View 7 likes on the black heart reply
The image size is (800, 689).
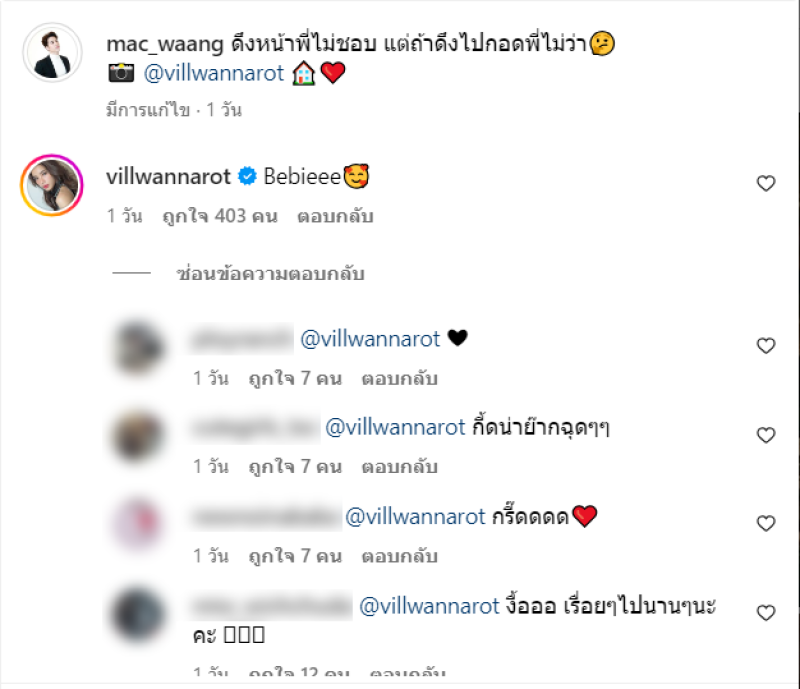tap(295, 379)
